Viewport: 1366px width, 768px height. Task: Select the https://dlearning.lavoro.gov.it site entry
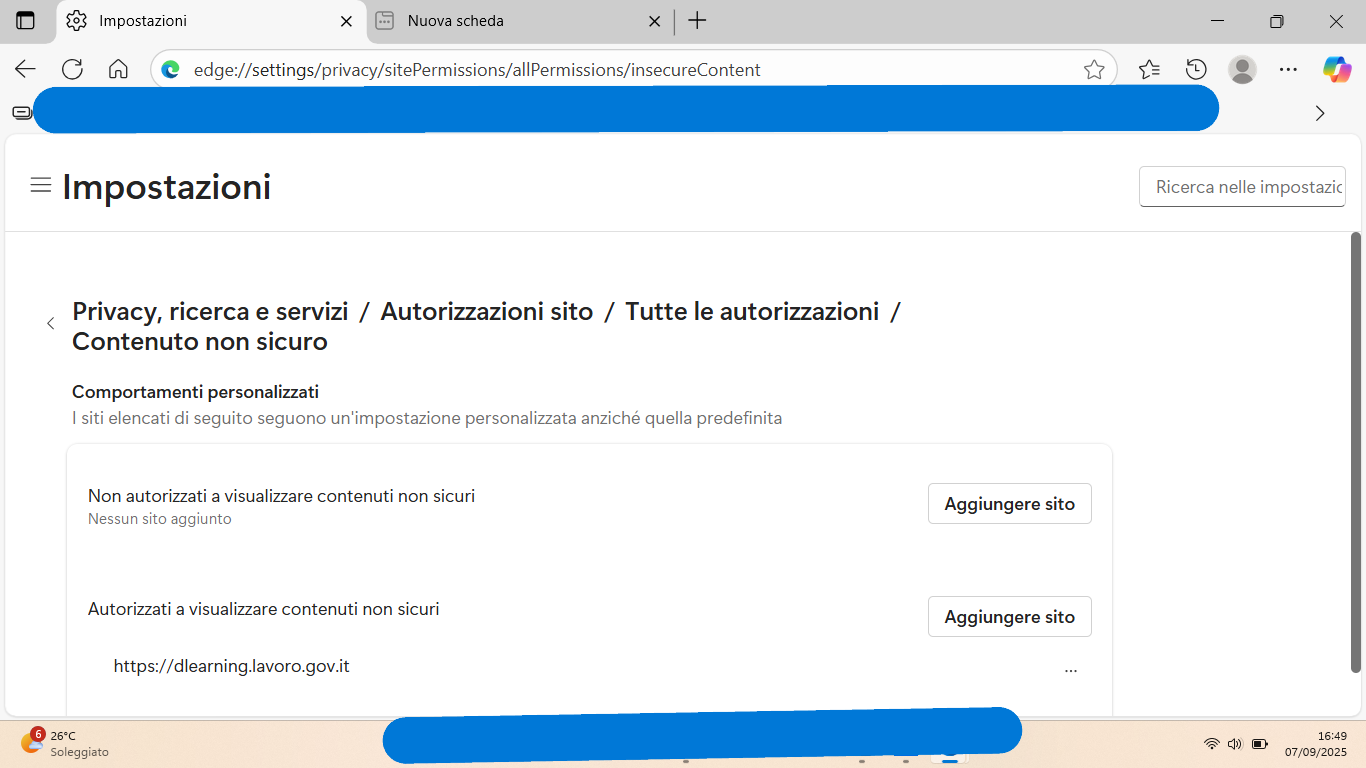tap(232, 666)
